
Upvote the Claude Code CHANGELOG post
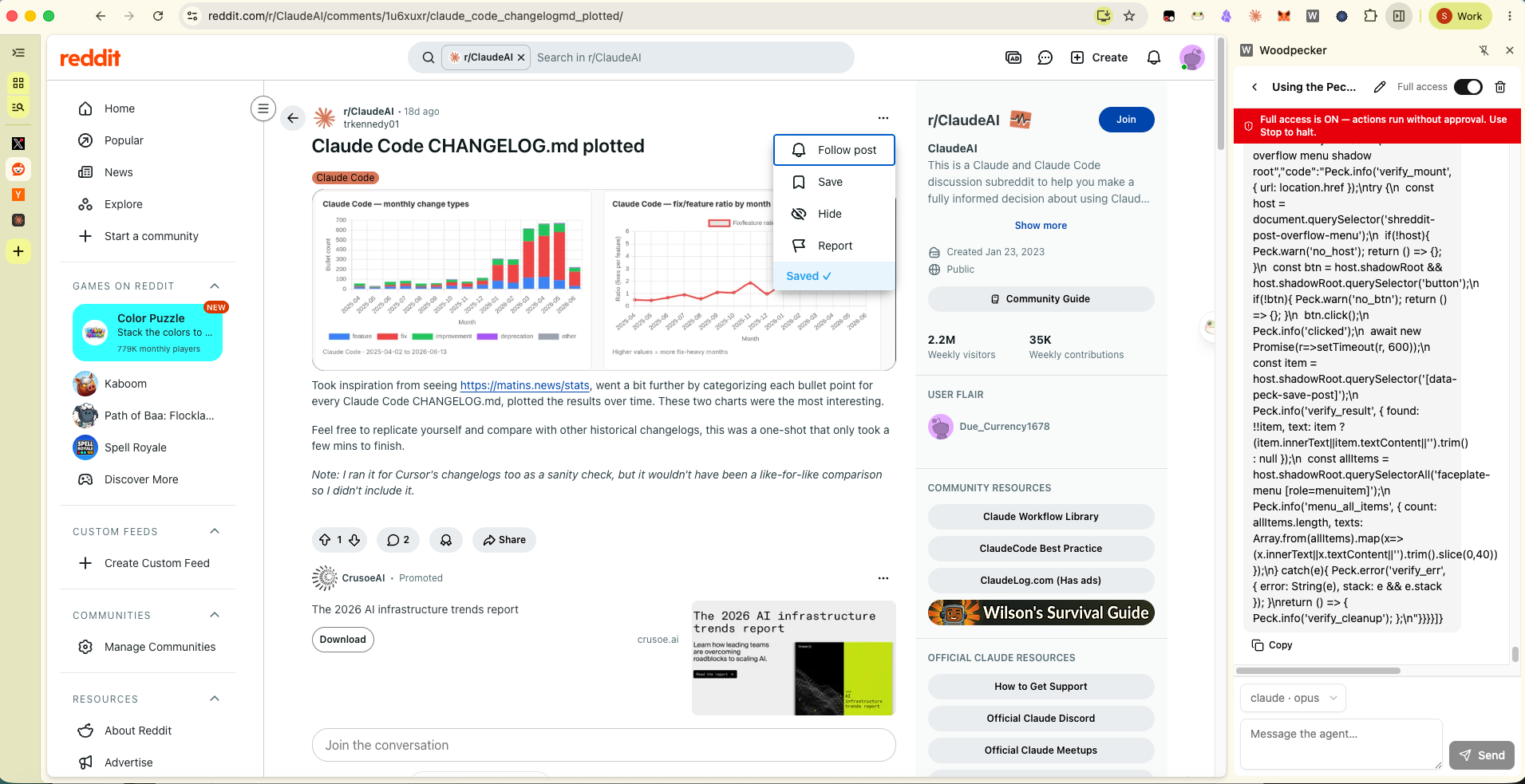tap(325, 540)
